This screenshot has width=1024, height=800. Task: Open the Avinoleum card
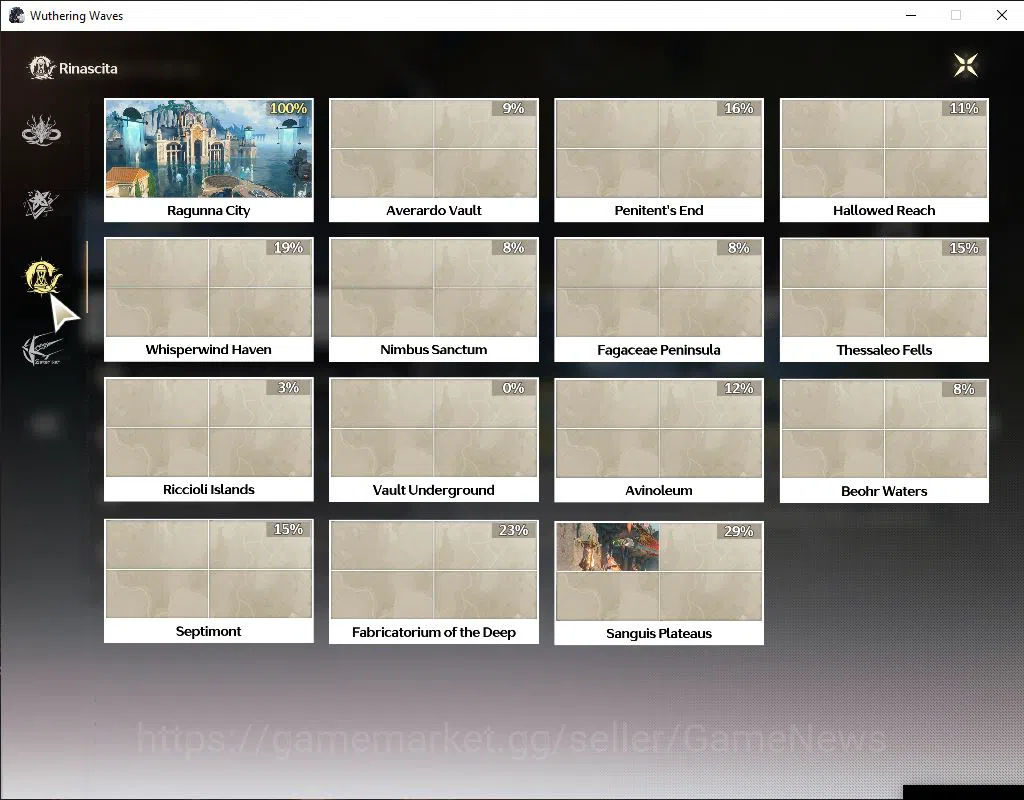click(659, 440)
